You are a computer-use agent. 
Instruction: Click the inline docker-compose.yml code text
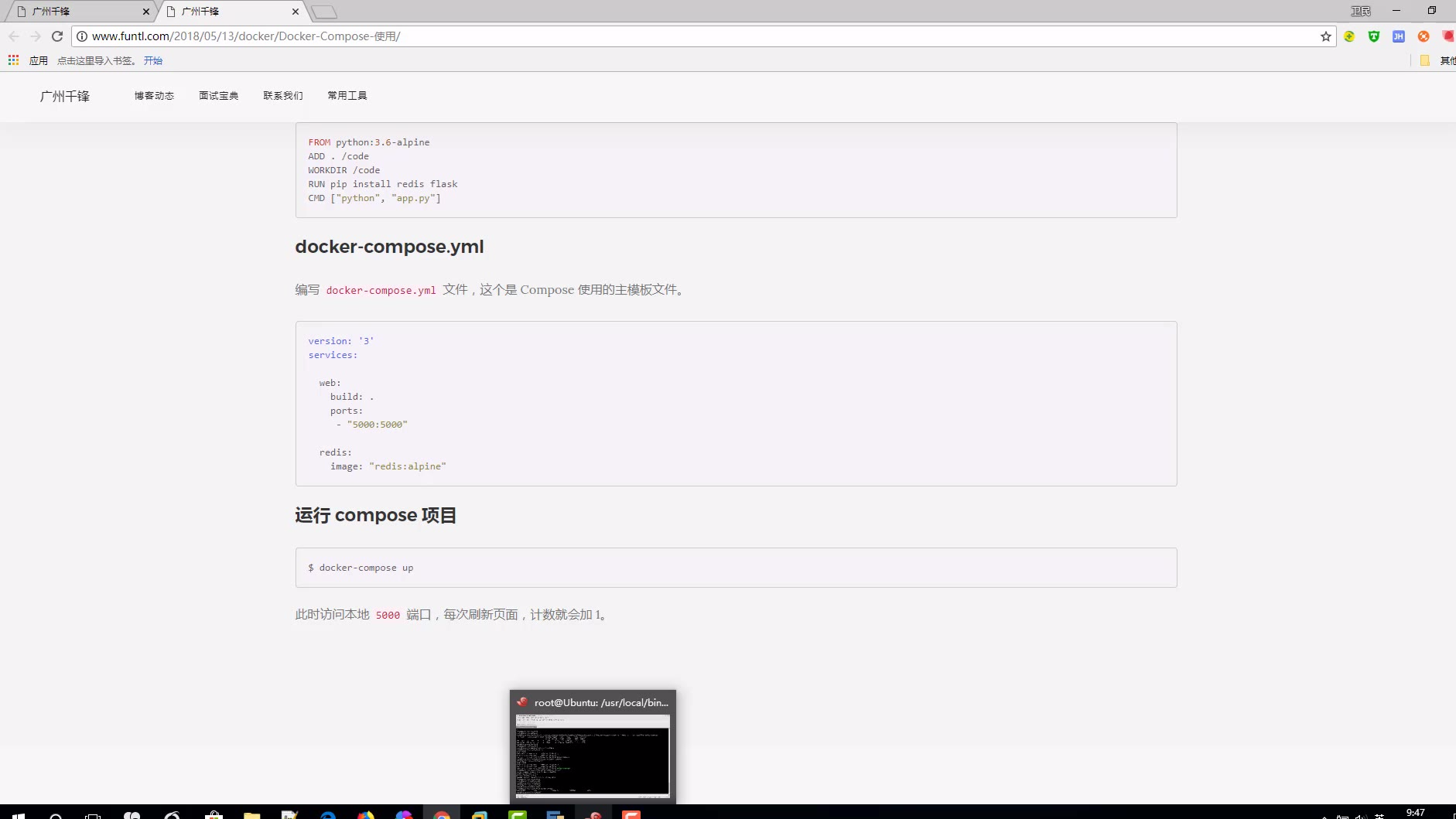coord(381,290)
